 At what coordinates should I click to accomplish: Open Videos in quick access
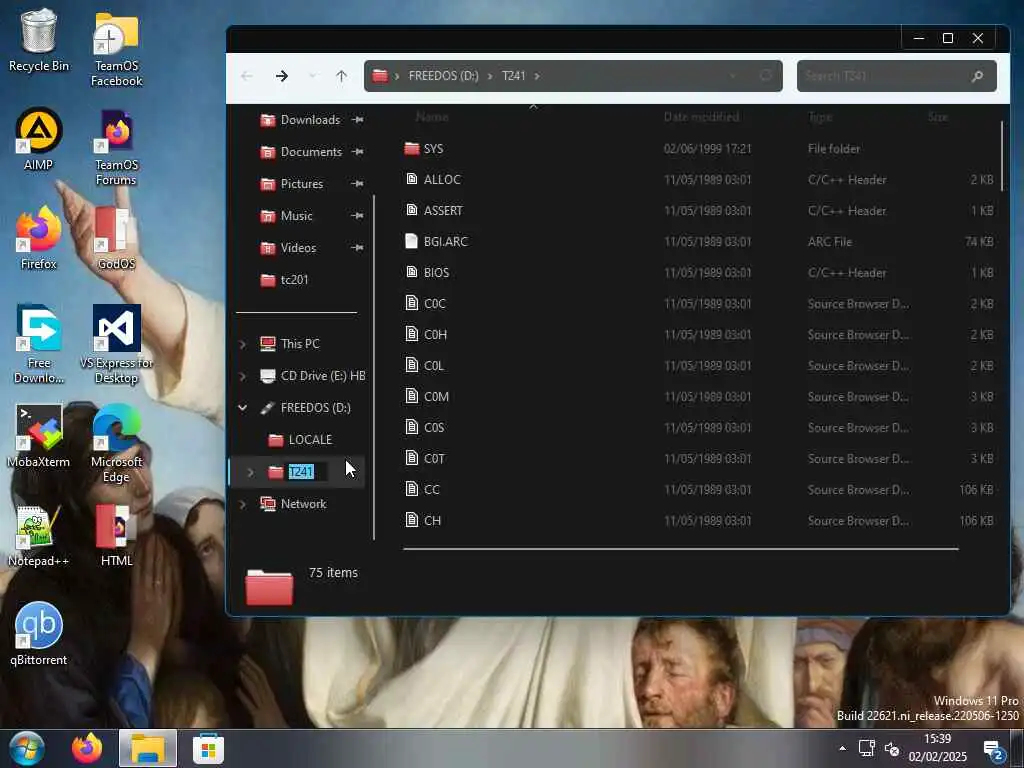coord(298,248)
